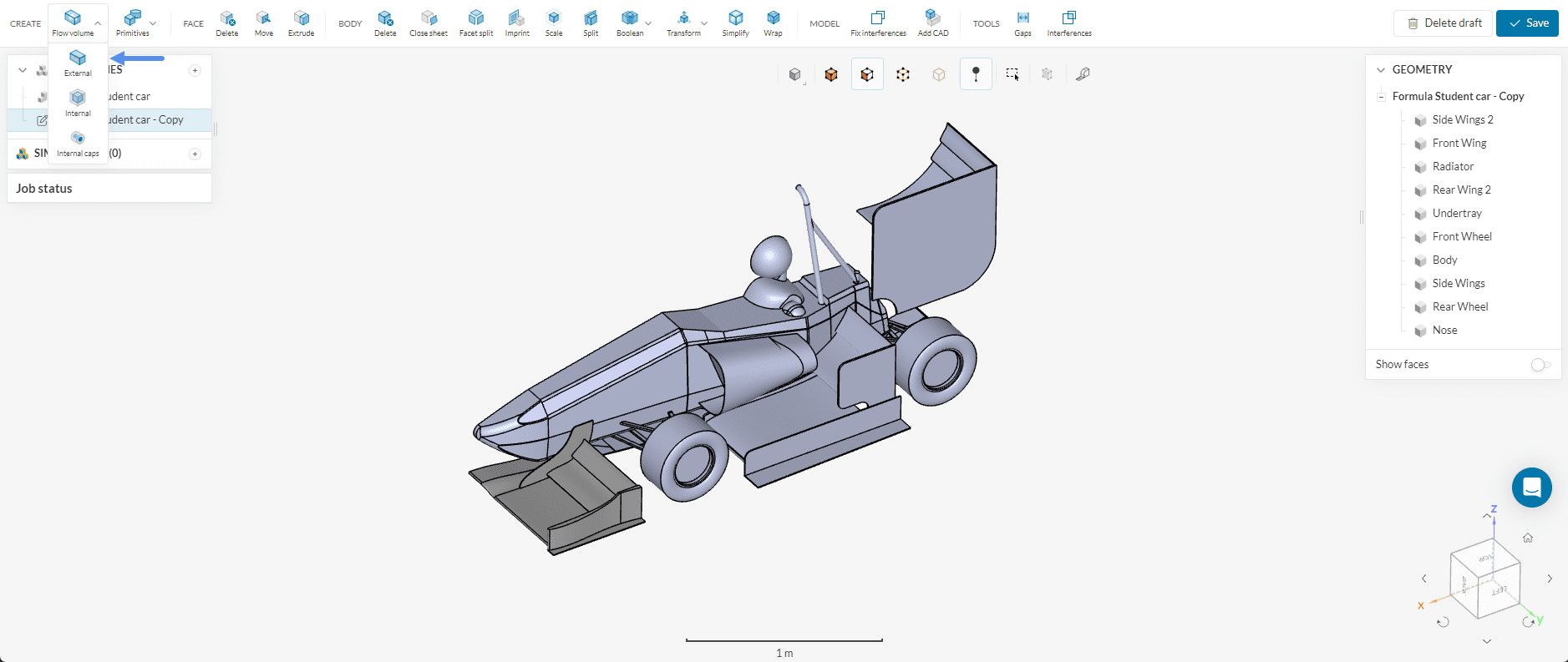Collapse Formula Student car - Copy tree
Screen dimensions: 1568x662
coord(1381,97)
